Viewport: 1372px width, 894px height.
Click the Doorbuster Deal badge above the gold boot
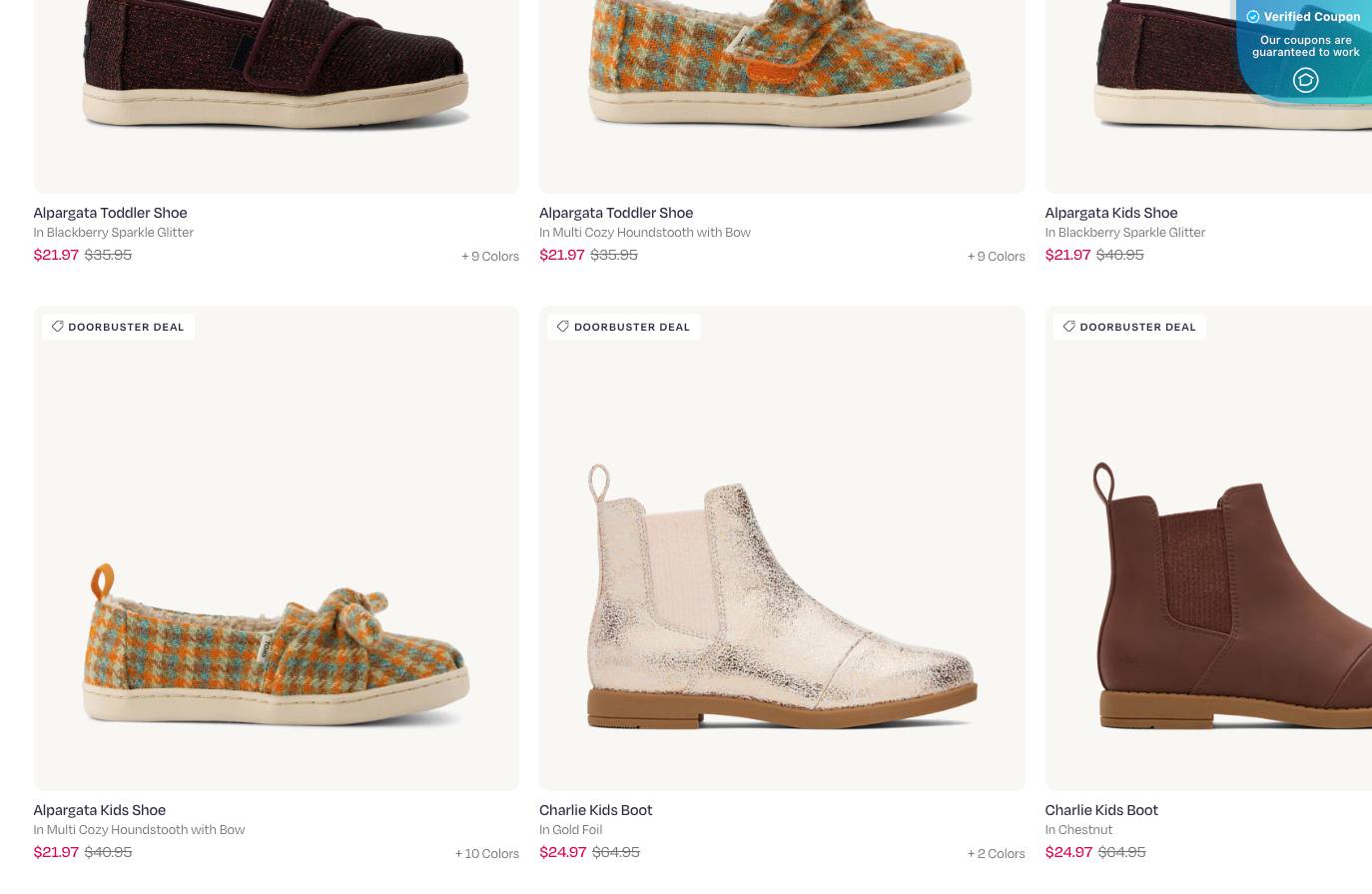623,327
